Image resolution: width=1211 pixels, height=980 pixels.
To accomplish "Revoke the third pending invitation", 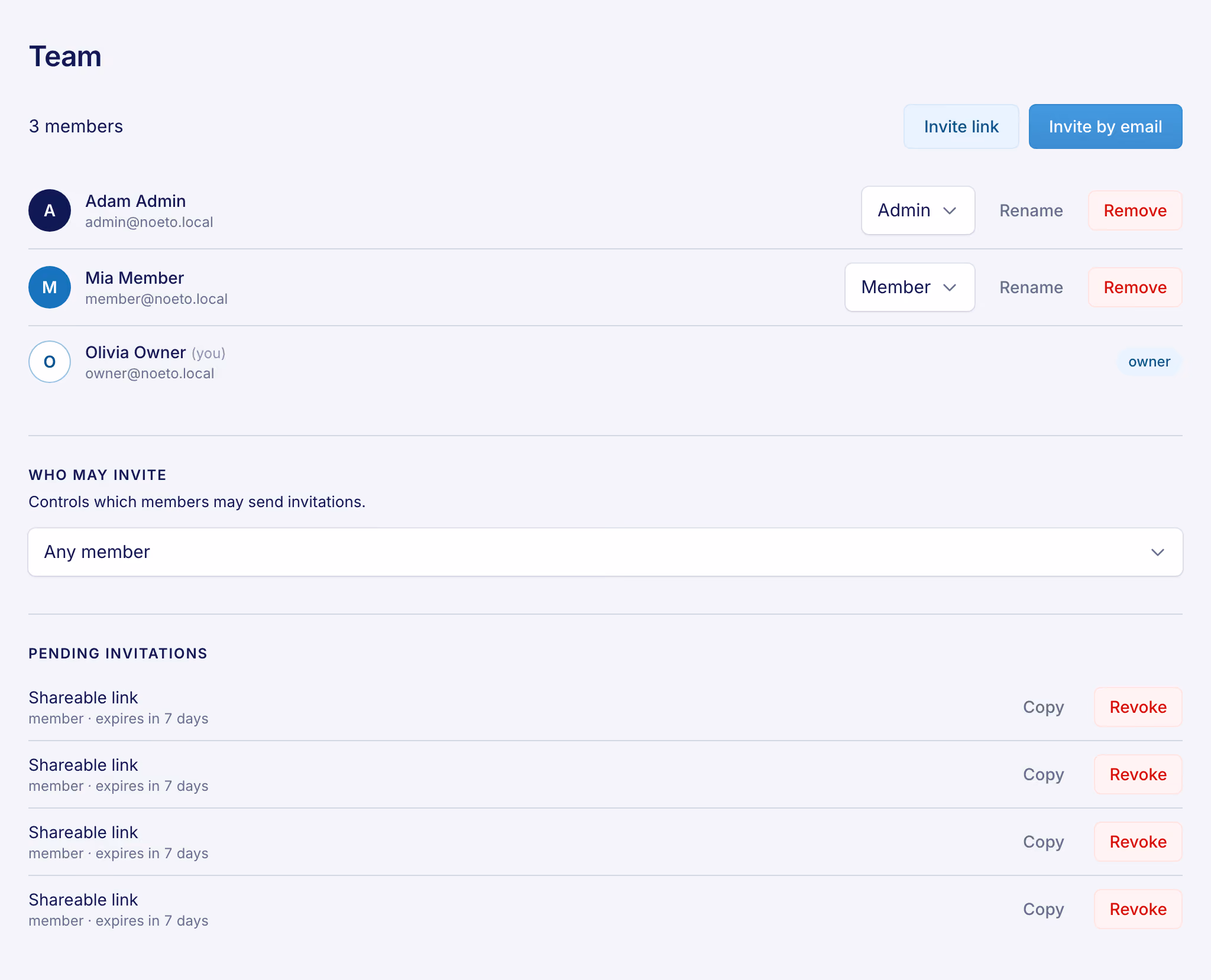I will click(1138, 842).
